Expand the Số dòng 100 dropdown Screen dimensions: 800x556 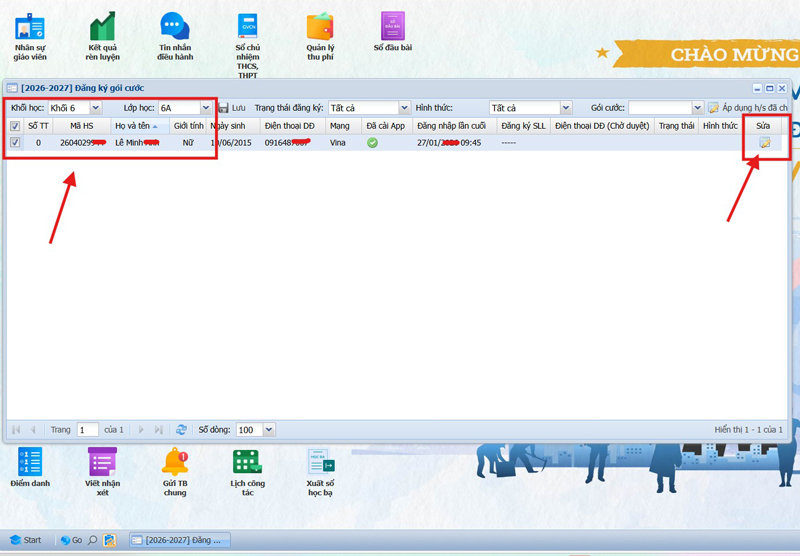point(269,429)
